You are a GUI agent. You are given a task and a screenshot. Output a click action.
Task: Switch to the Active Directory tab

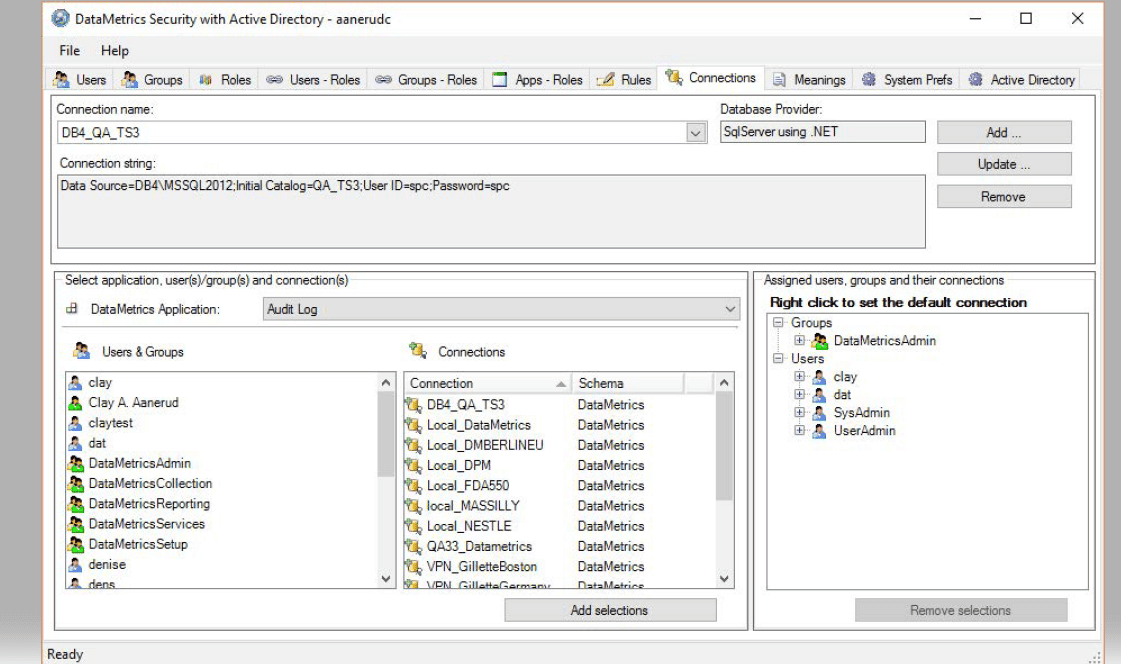point(1021,79)
